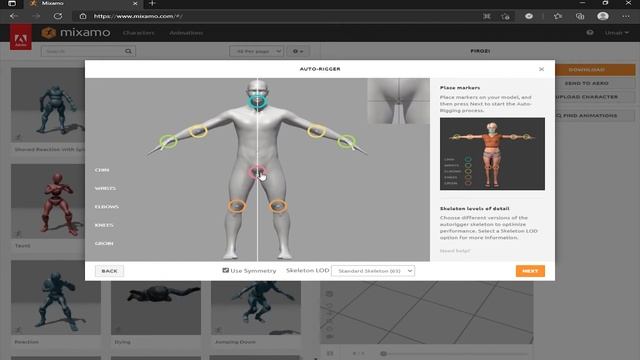Open the Need help link

click(x=455, y=251)
